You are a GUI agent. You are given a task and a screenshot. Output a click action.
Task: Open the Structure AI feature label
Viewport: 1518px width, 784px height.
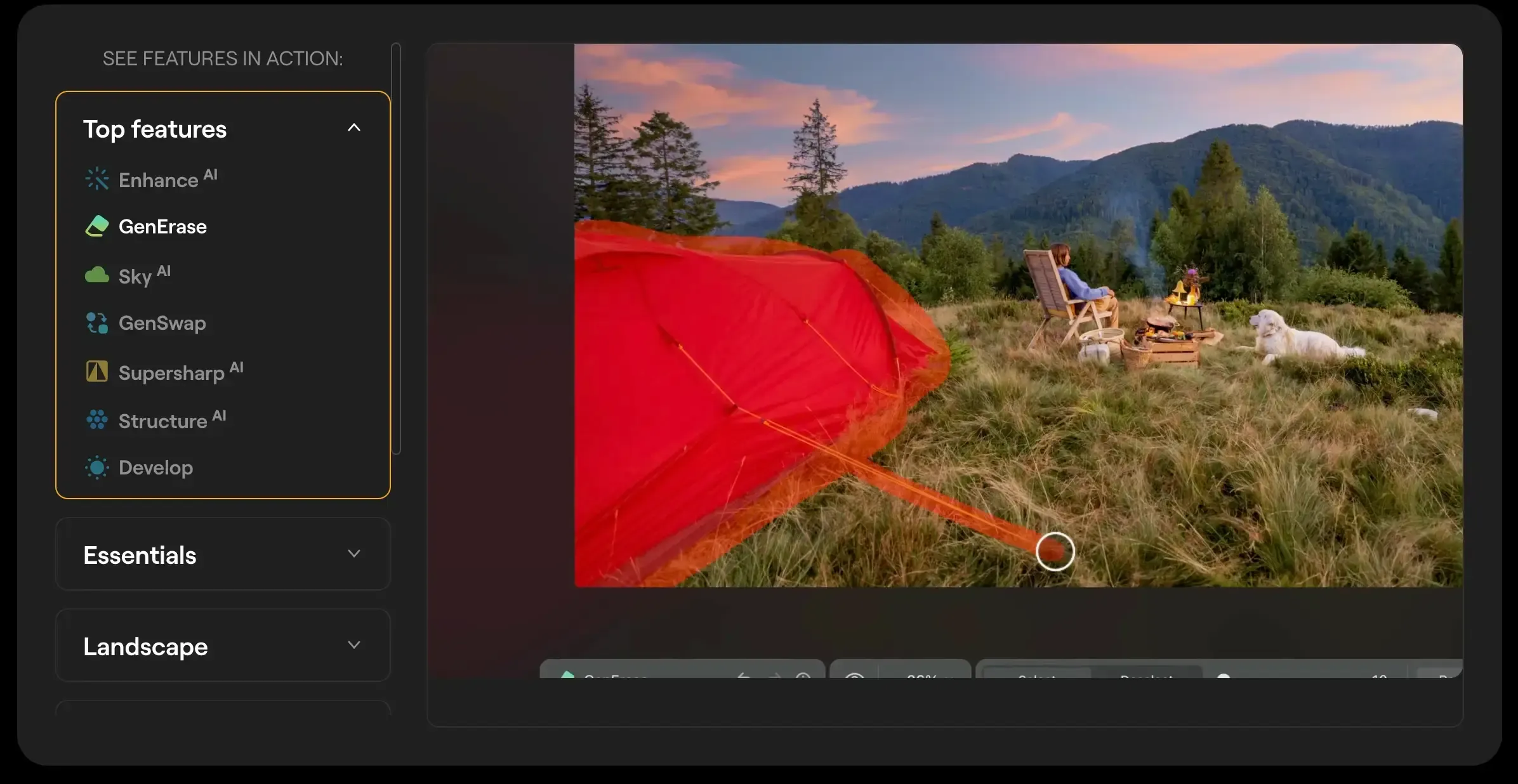pyautogui.click(x=163, y=421)
